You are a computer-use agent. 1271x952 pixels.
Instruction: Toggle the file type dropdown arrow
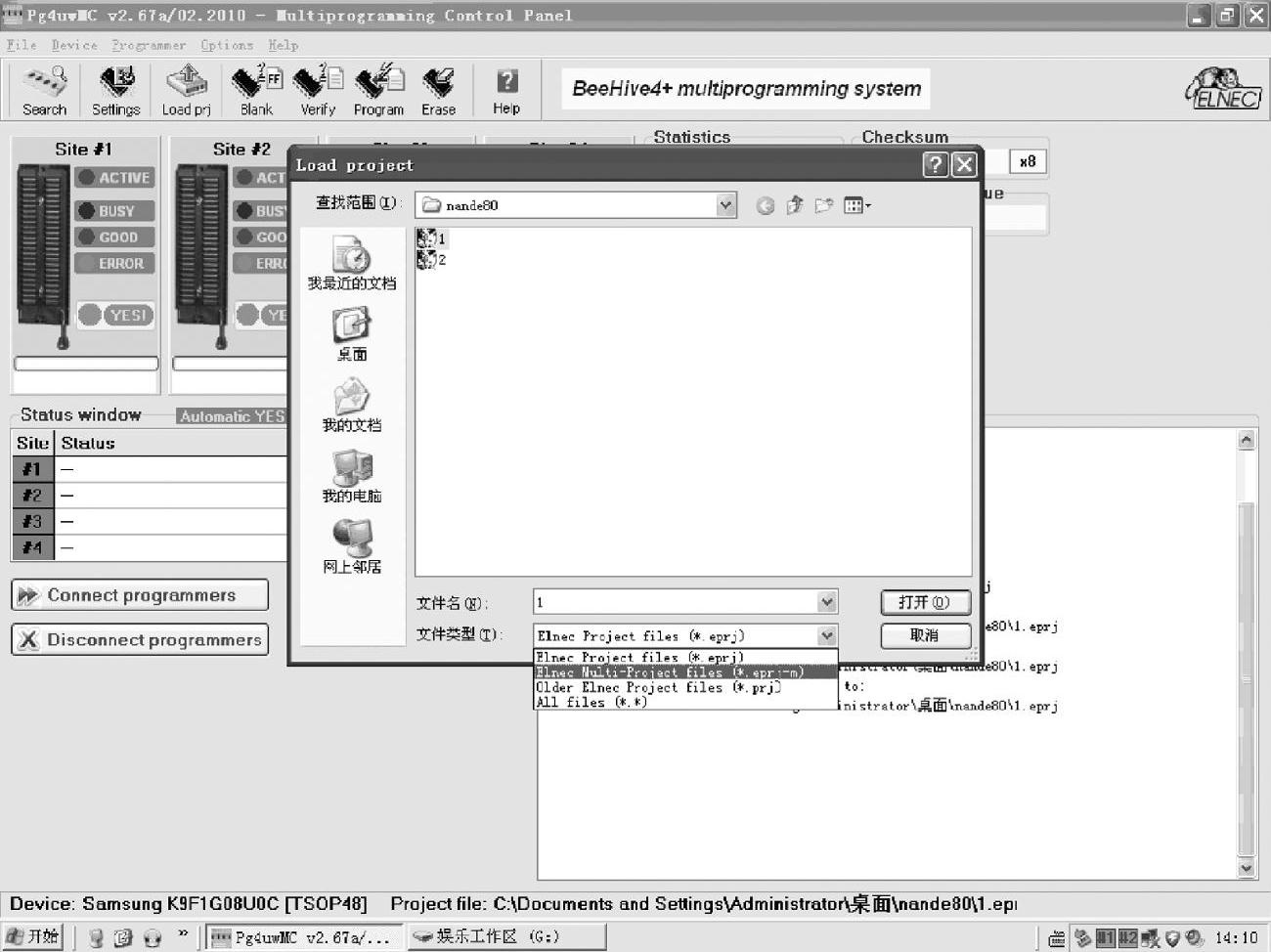[827, 635]
